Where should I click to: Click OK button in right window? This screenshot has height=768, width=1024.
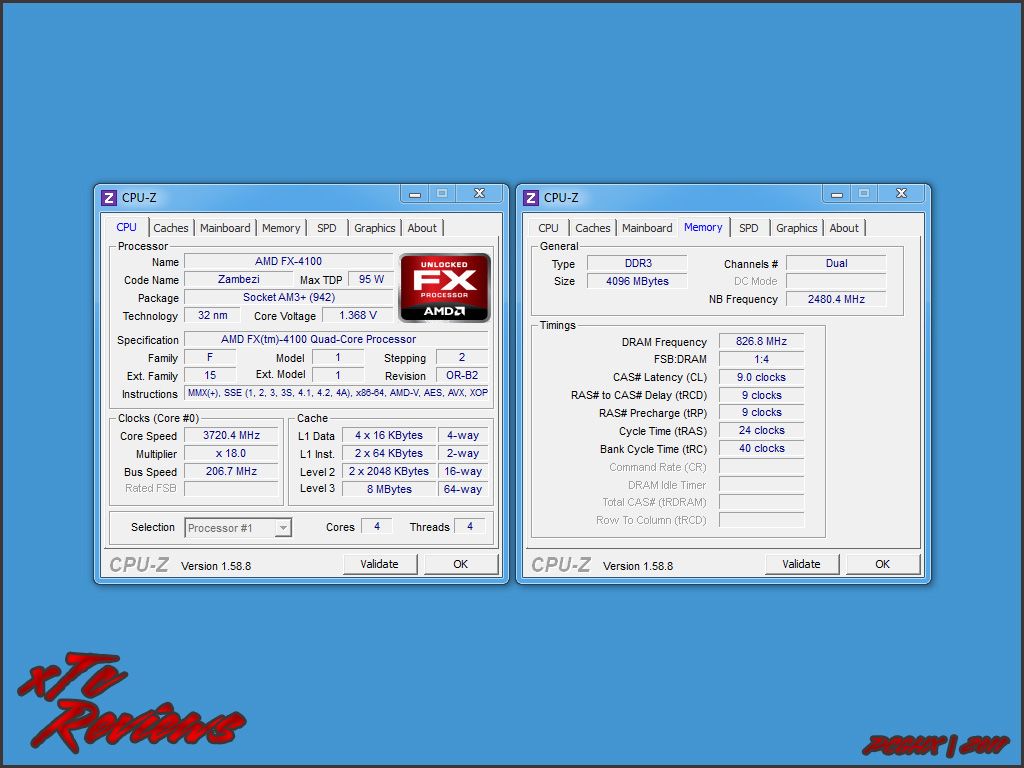click(883, 564)
